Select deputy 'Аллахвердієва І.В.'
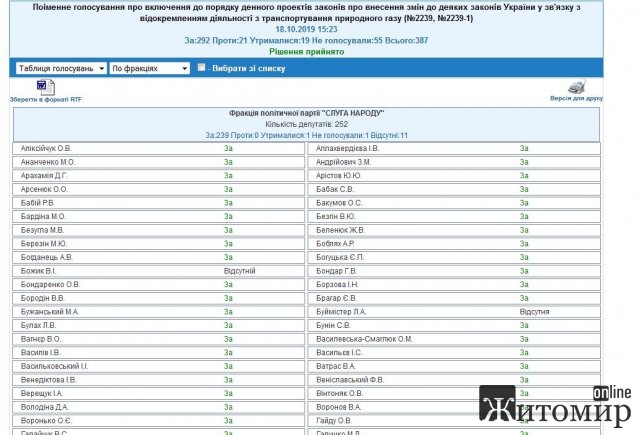Screen dimensions: 640x435 [x=347, y=149]
